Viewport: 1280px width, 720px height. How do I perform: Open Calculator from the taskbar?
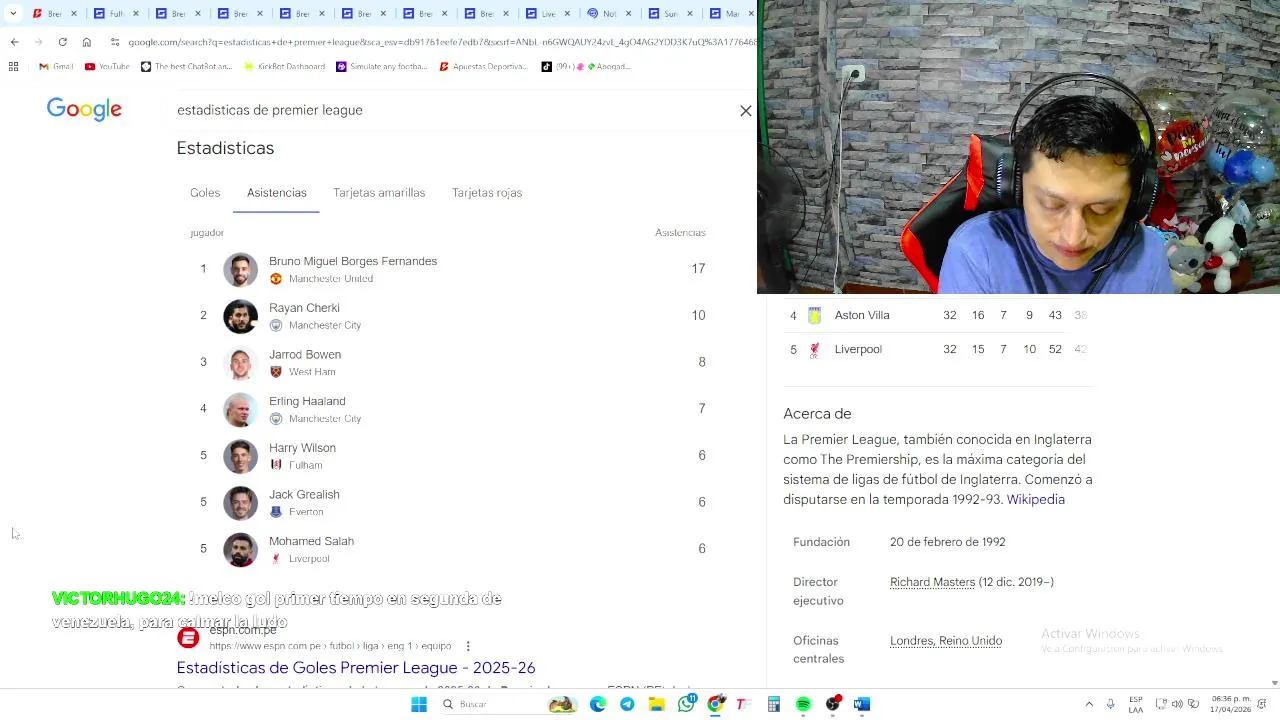tap(774, 704)
